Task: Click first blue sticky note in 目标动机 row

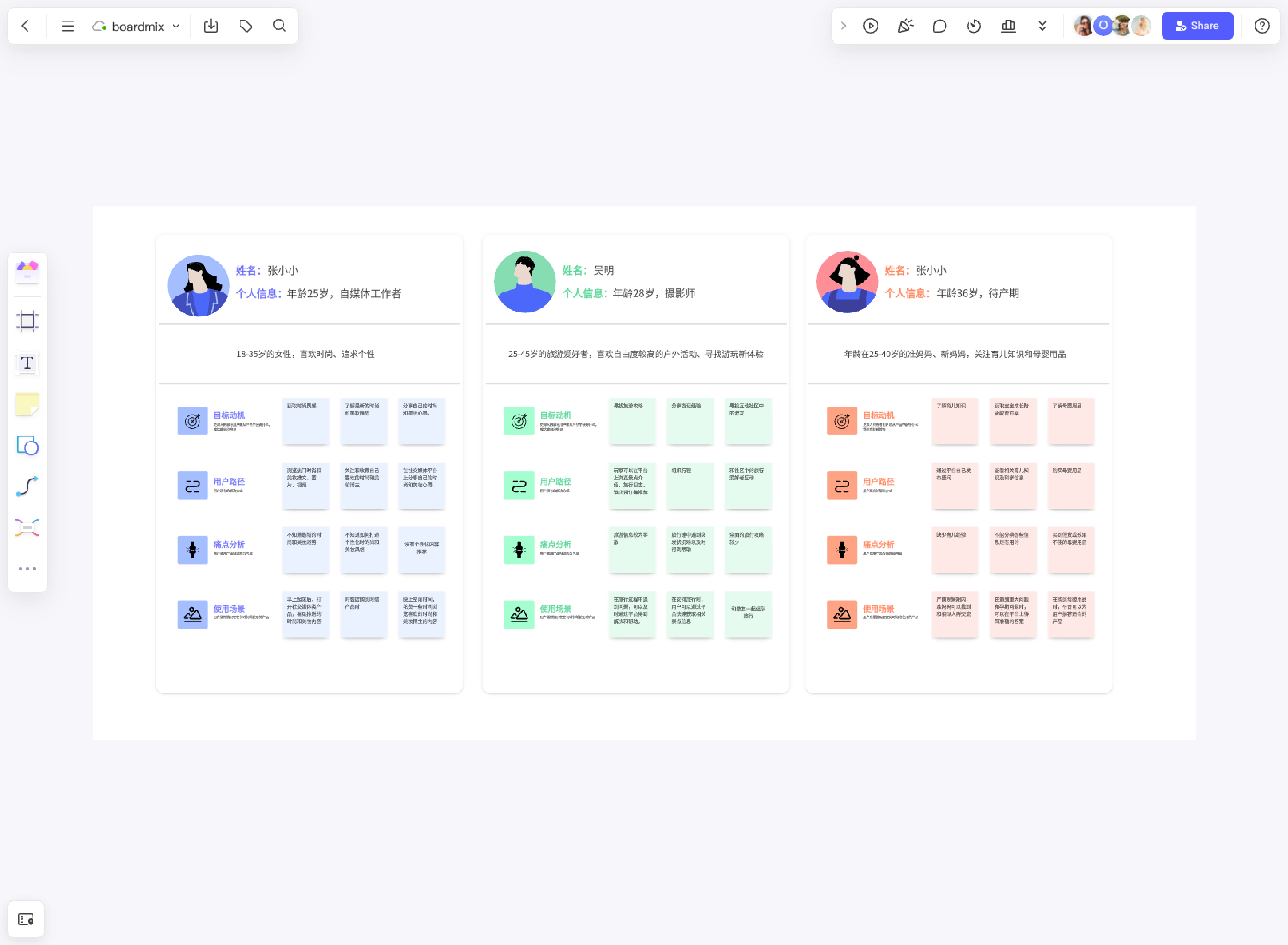Action: pos(306,421)
